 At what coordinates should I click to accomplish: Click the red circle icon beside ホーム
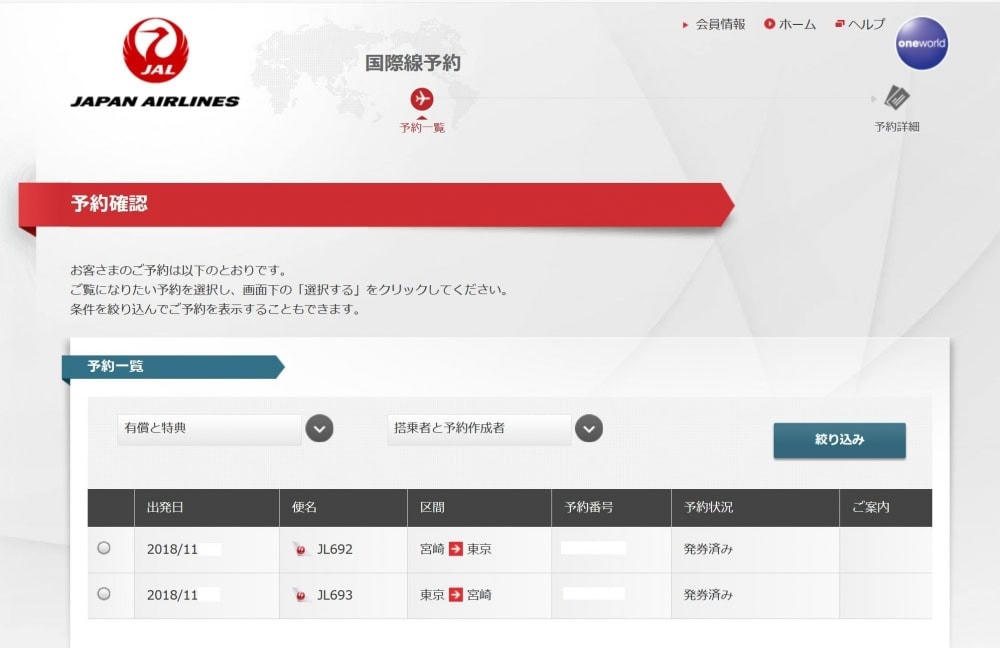pyautogui.click(x=769, y=24)
